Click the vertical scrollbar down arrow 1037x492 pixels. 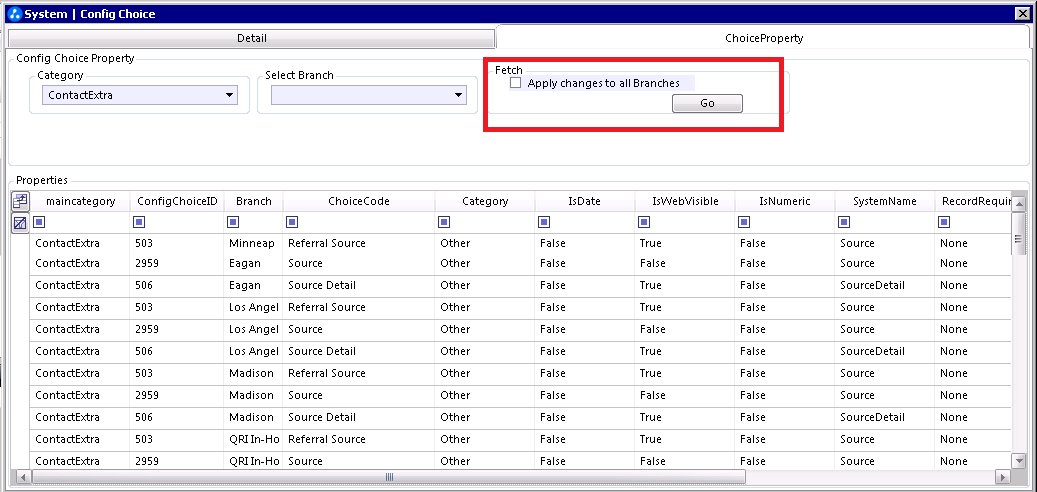coord(1018,460)
